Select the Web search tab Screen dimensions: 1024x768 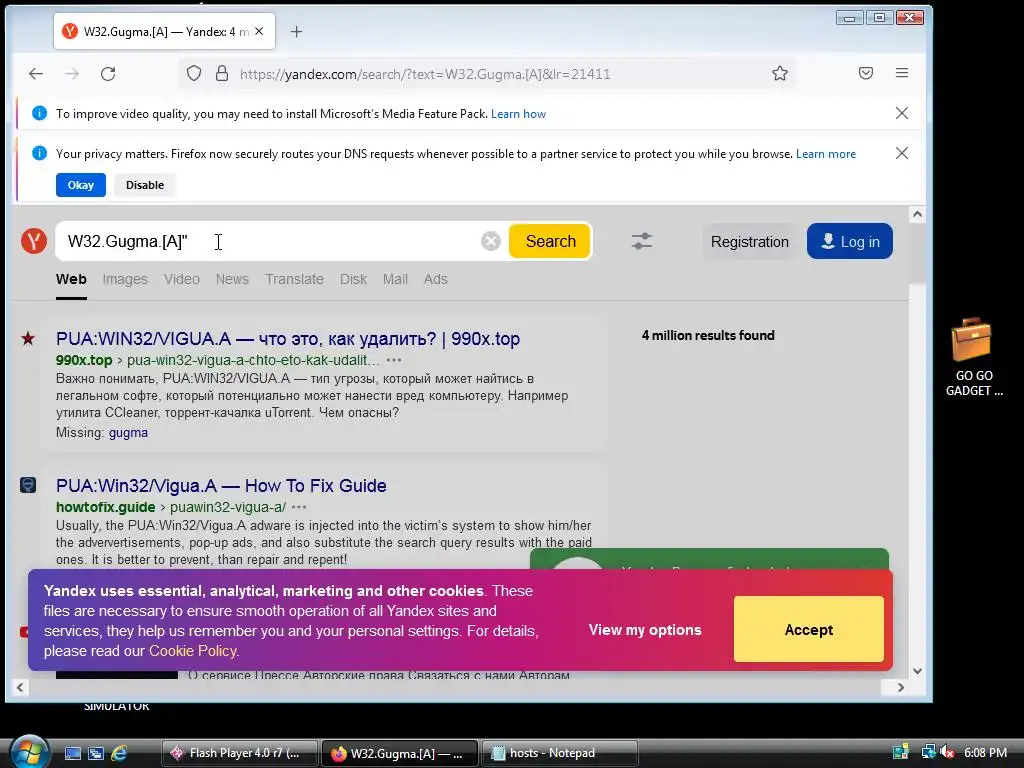[x=71, y=280]
